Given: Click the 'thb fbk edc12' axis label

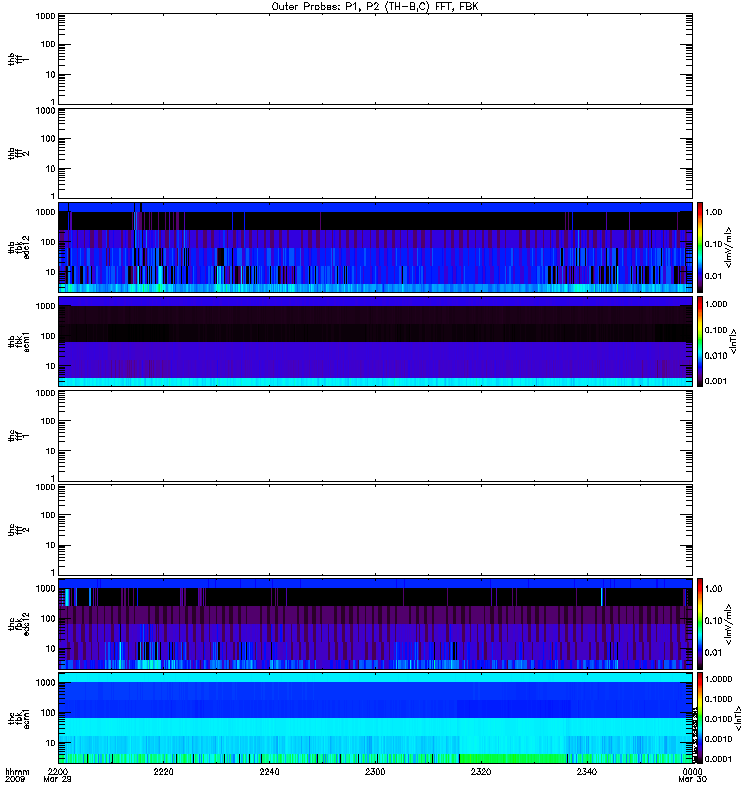Looking at the screenshot, I should [x=18, y=247].
